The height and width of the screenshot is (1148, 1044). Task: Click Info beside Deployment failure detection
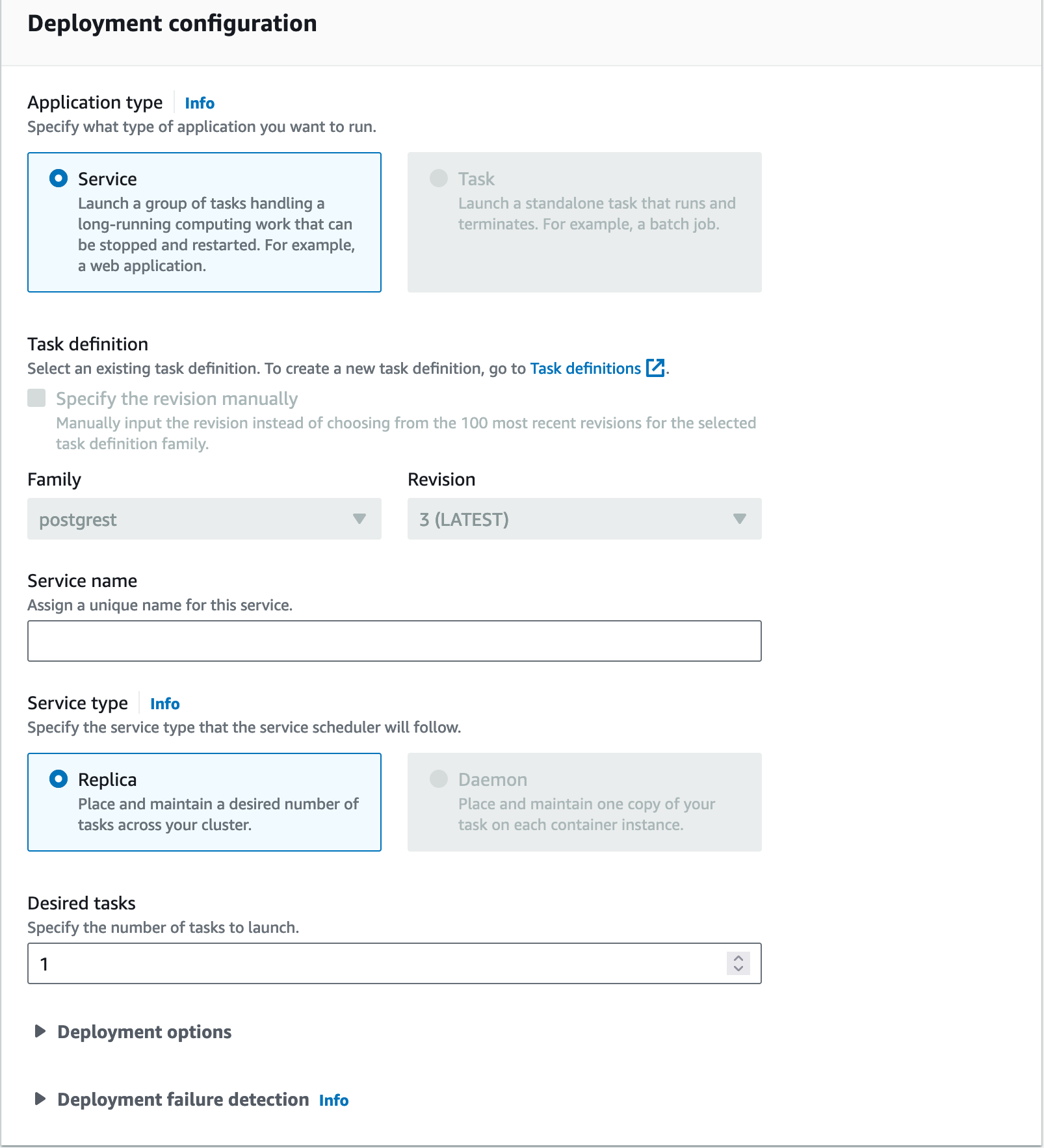coord(333,1100)
